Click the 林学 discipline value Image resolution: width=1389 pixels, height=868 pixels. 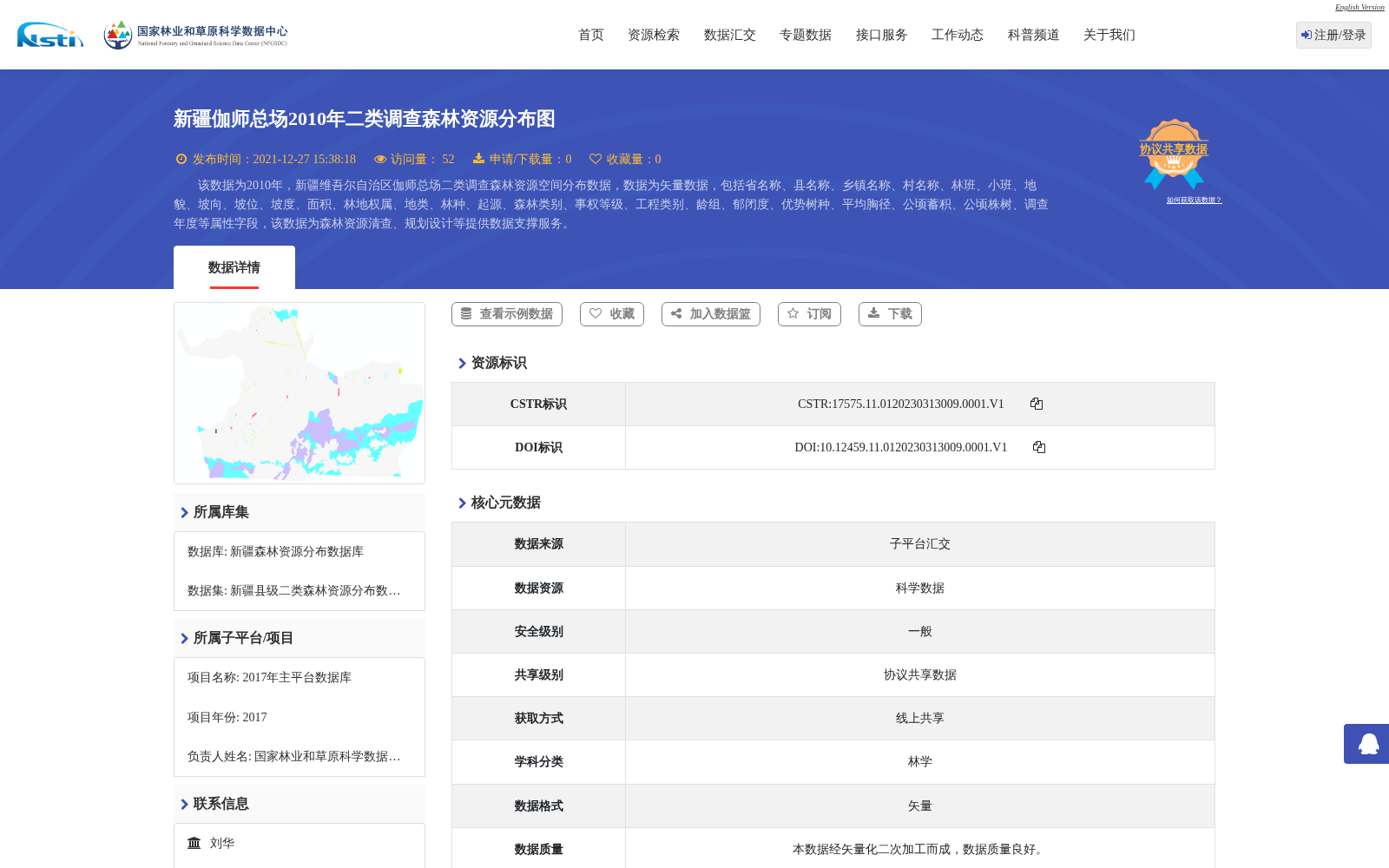point(920,762)
